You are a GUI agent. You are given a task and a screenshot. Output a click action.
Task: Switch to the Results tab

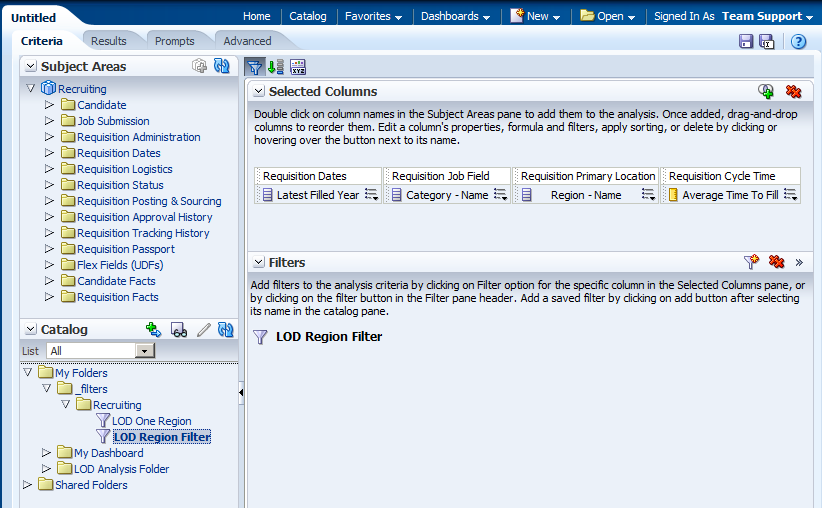pyautogui.click(x=109, y=41)
